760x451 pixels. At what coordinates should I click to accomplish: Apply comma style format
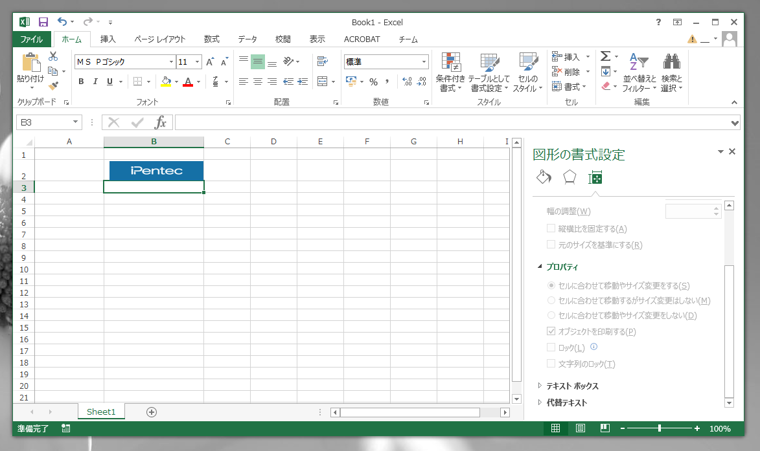point(387,81)
